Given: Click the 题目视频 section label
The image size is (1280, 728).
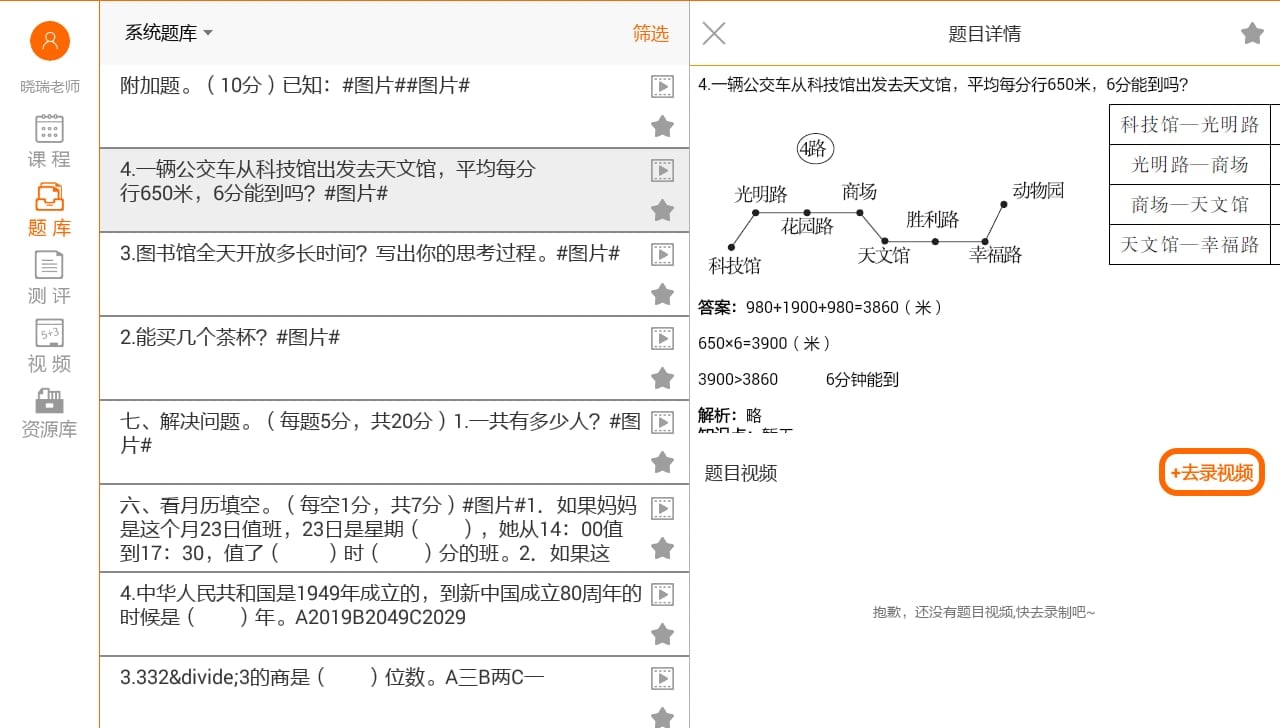Looking at the screenshot, I should (741, 473).
